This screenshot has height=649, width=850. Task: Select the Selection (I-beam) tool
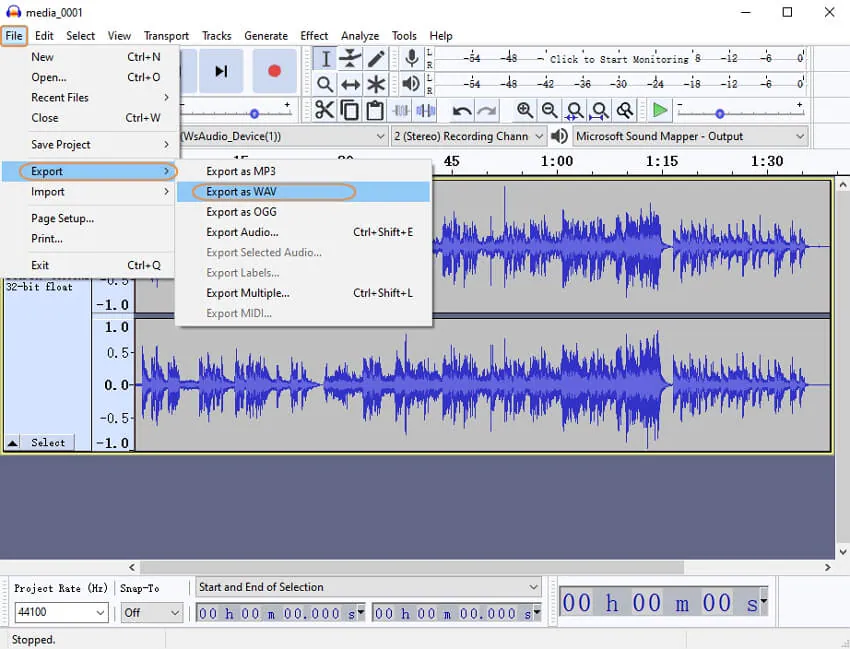325,59
